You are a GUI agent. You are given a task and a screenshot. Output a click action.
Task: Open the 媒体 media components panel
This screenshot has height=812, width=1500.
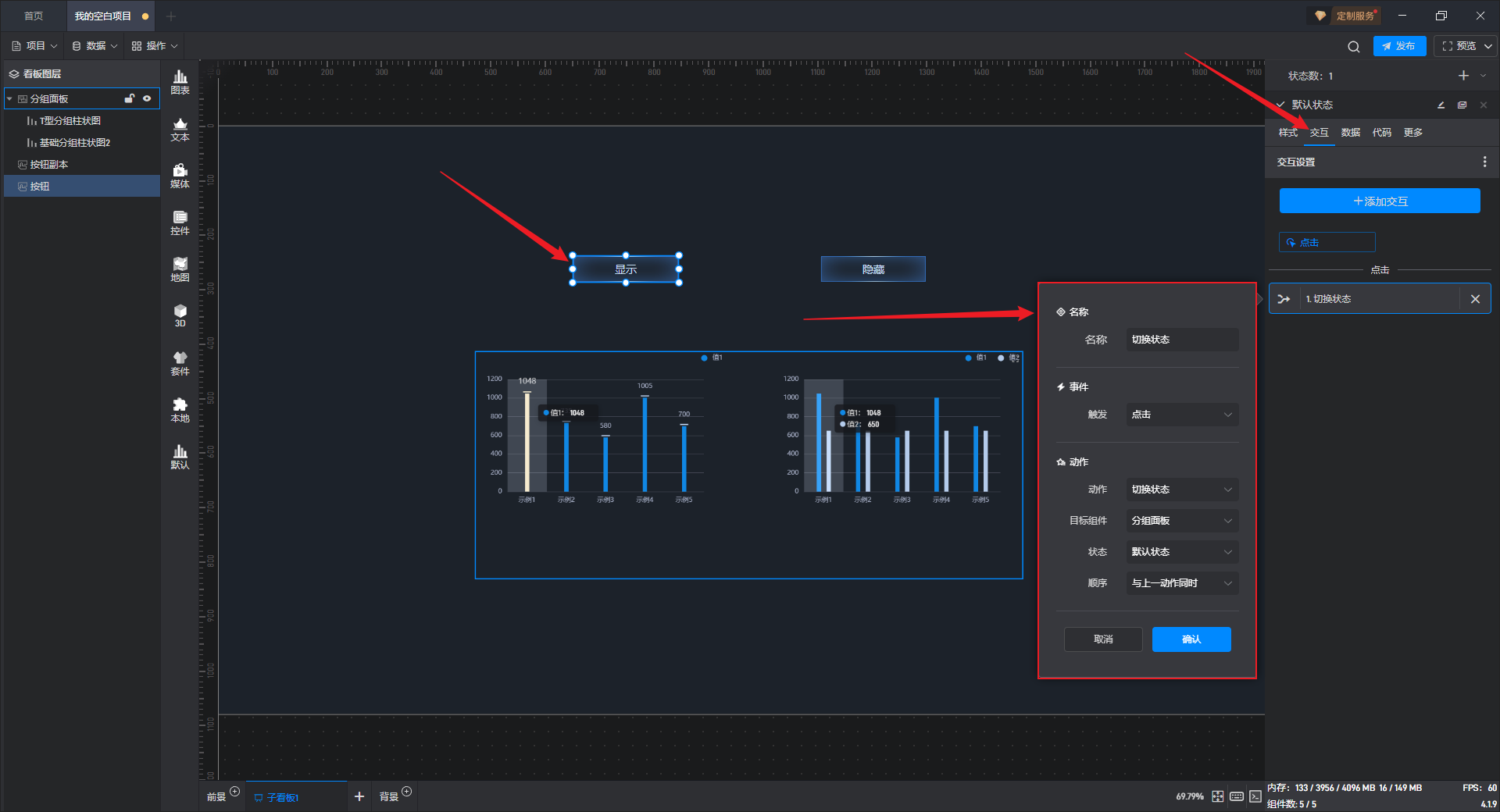tap(180, 176)
